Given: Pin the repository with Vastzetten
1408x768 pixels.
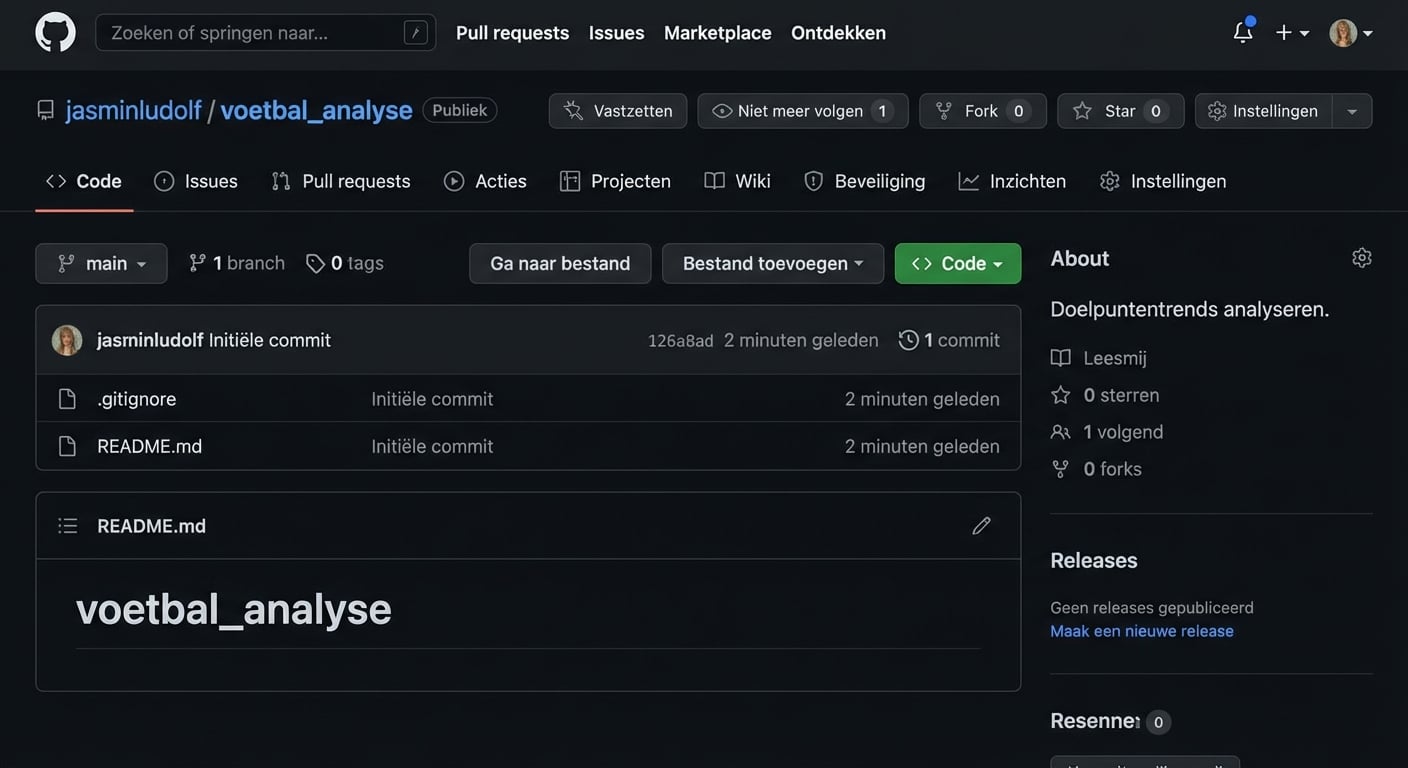Looking at the screenshot, I should (617, 109).
